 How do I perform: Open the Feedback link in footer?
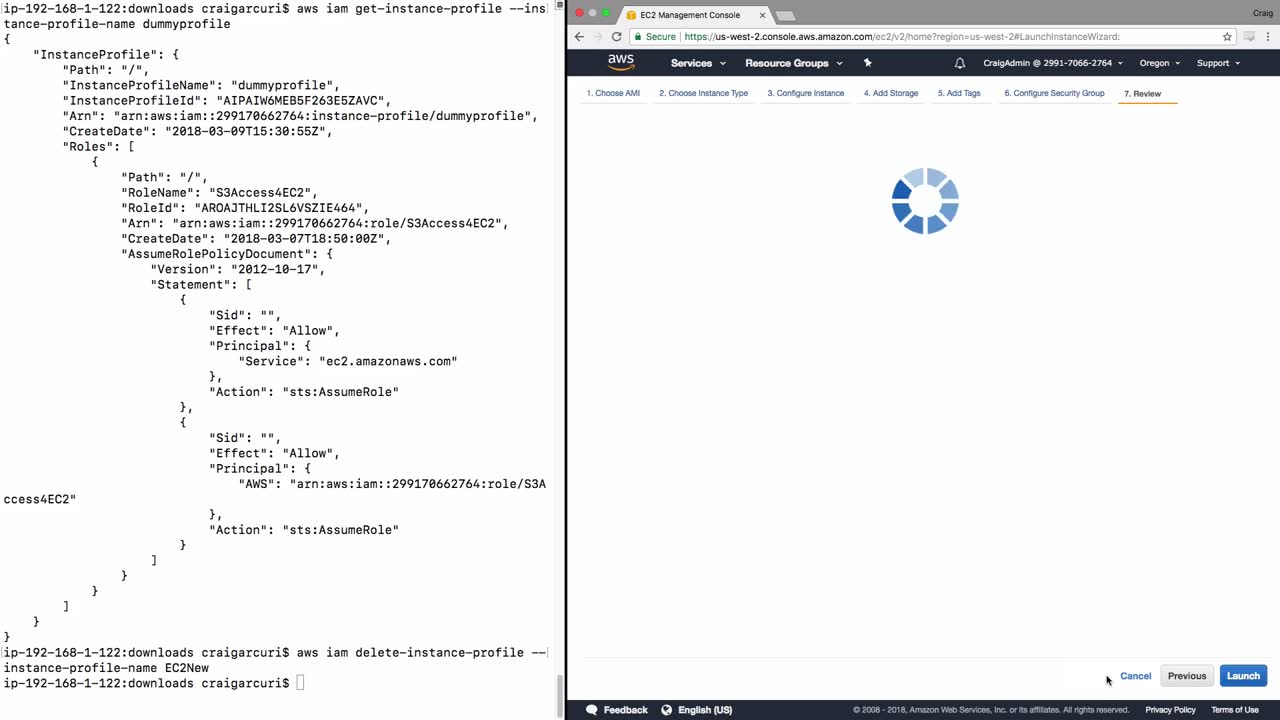pos(626,710)
